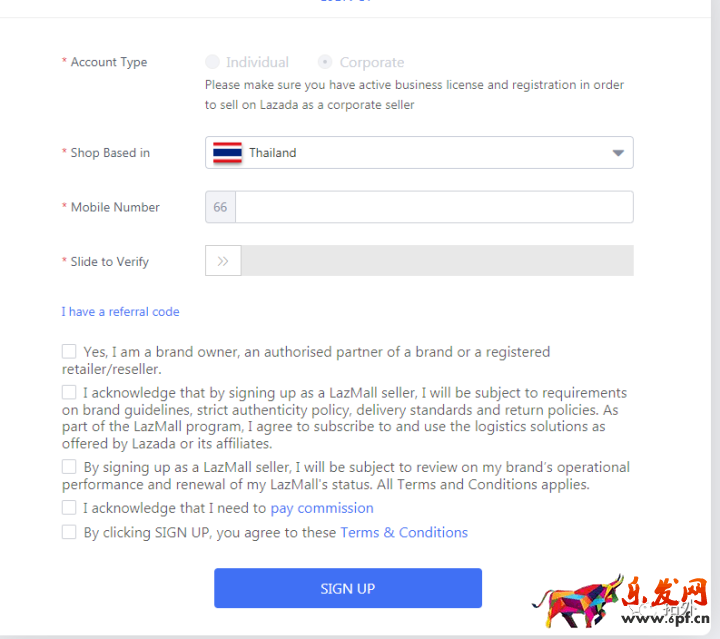
Task: Click the 66 country code prefix
Action: click(x=220, y=207)
